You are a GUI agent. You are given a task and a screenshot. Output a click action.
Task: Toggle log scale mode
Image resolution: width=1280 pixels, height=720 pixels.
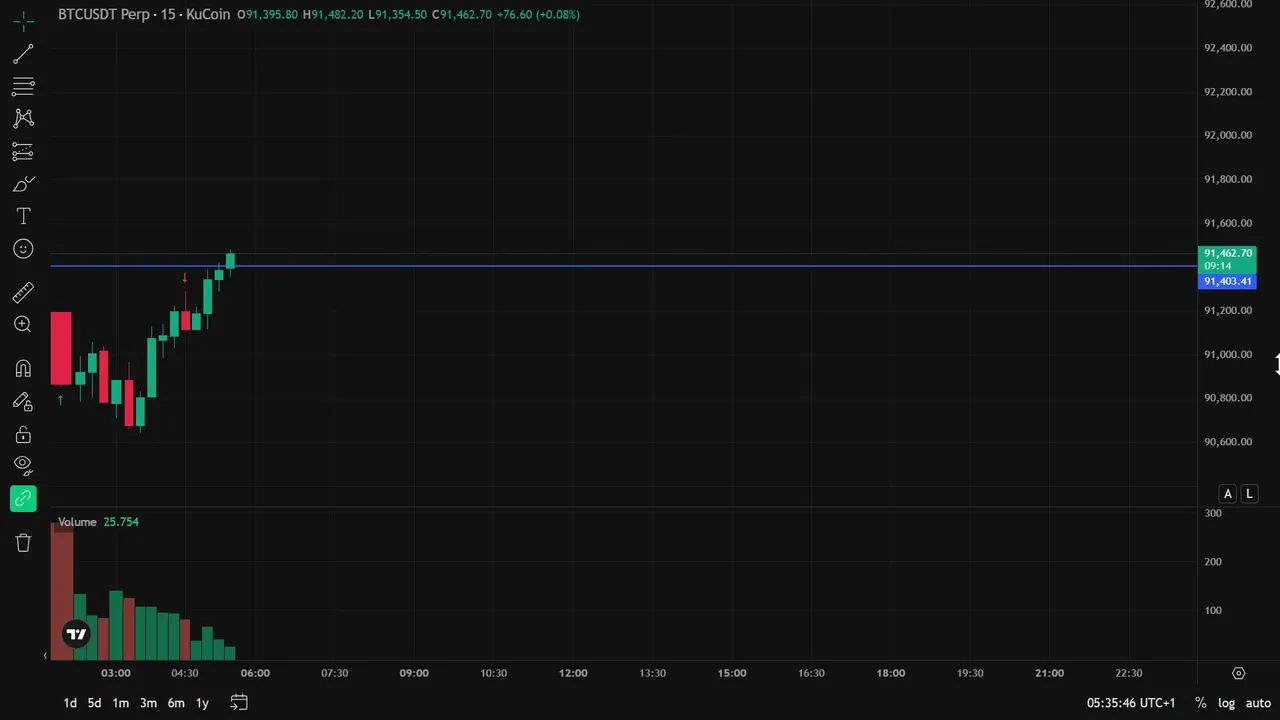(1226, 703)
